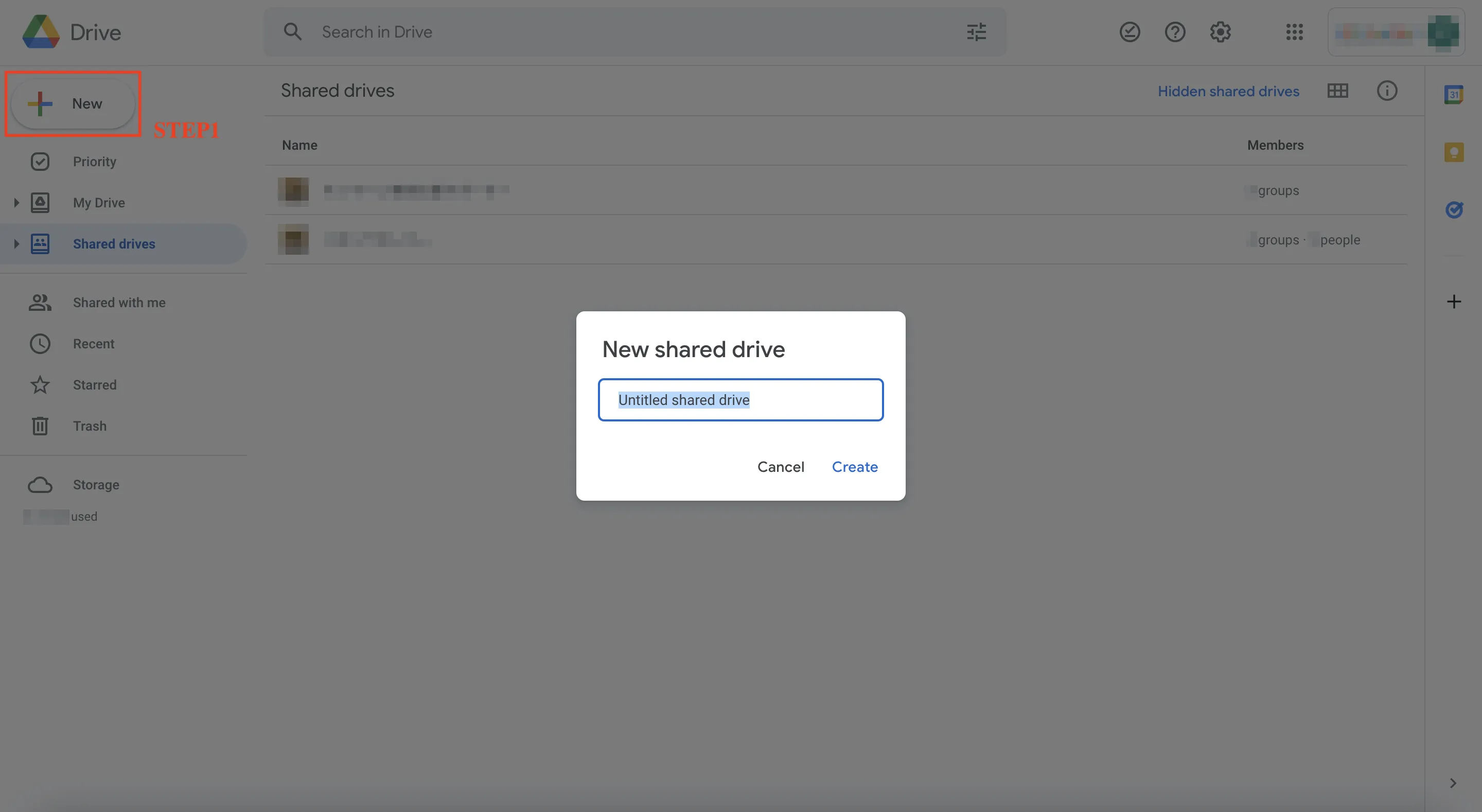This screenshot has width=1482, height=812.
Task: Go to Shared with me
Action: tap(118, 303)
